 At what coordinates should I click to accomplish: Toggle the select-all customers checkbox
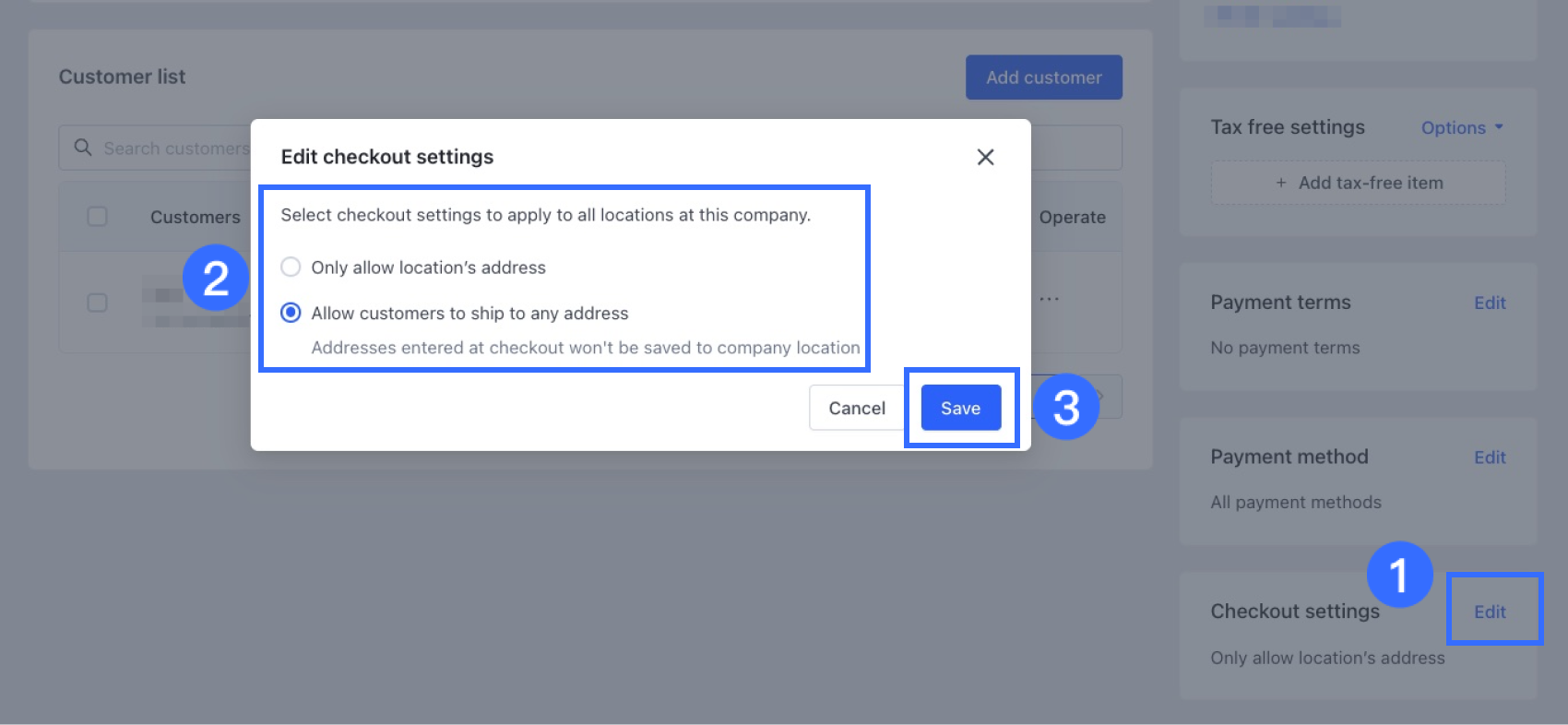pyautogui.click(x=97, y=217)
